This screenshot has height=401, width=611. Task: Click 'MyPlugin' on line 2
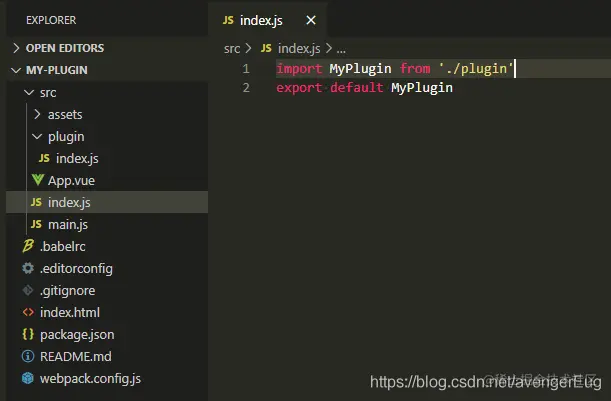(422, 88)
